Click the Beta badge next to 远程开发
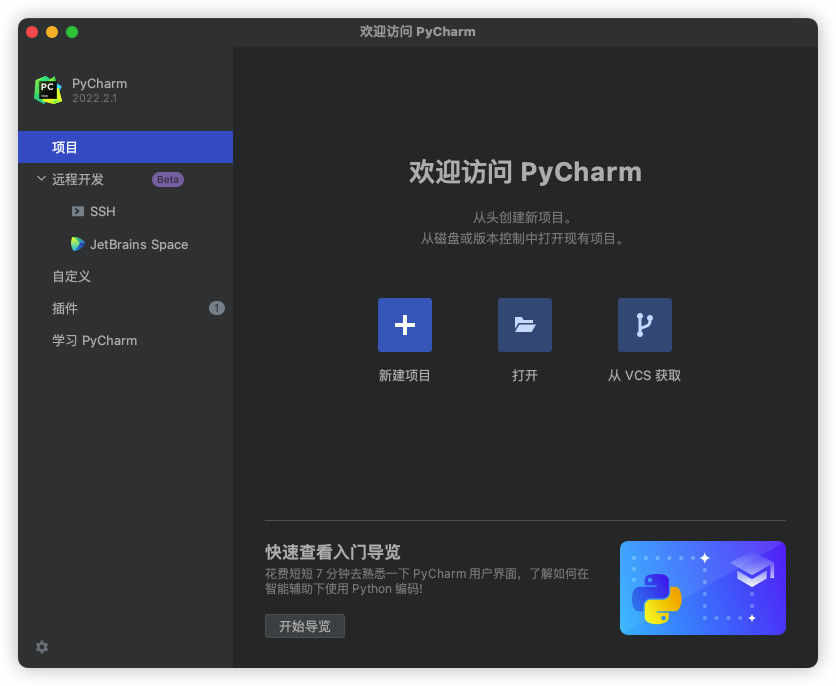The image size is (836, 686). pyautogui.click(x=168, y=180)
